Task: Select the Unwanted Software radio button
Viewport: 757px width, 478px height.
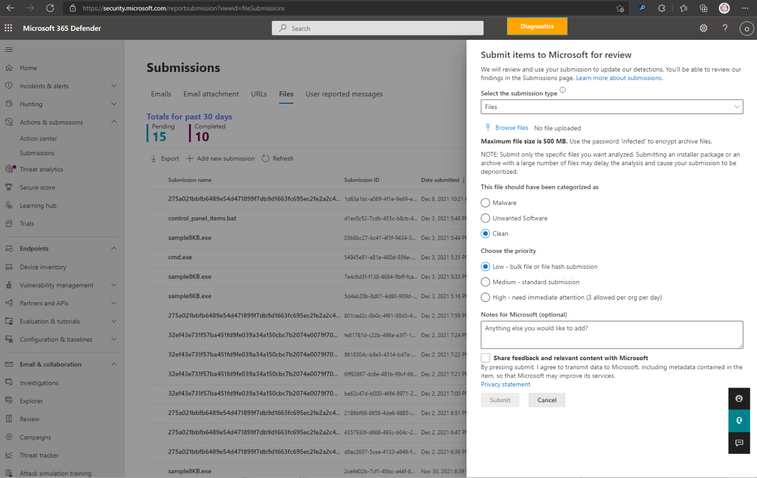Action: (485, 218)
